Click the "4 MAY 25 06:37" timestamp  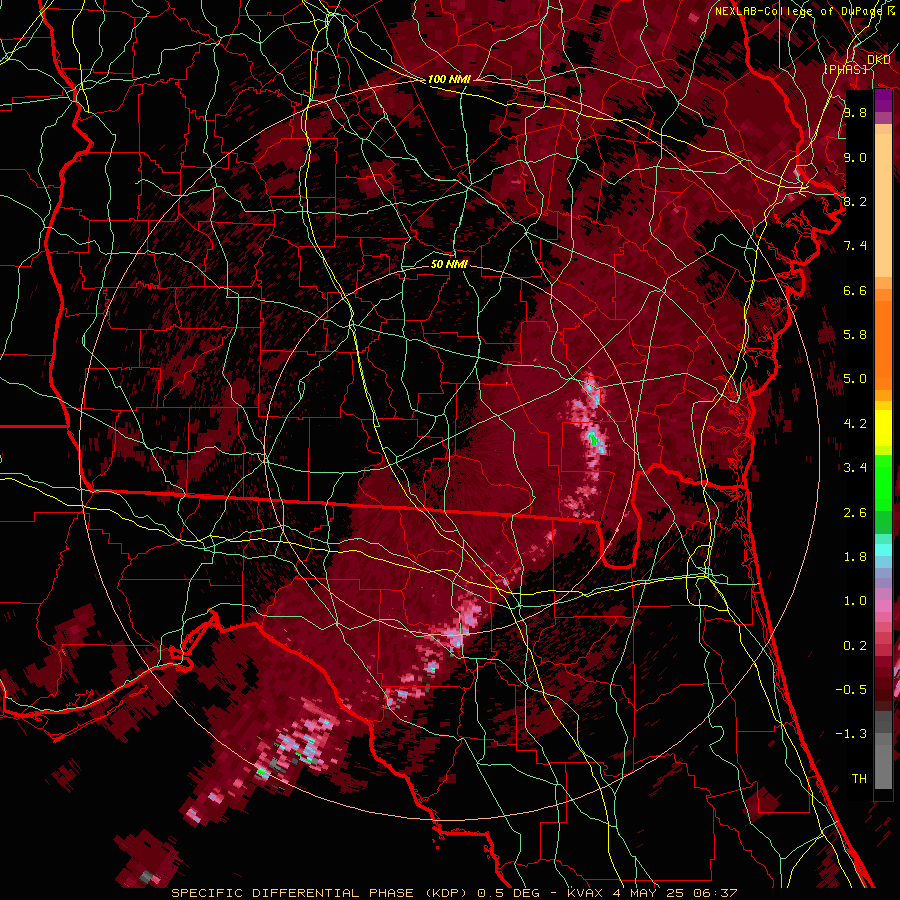[676, 893]
